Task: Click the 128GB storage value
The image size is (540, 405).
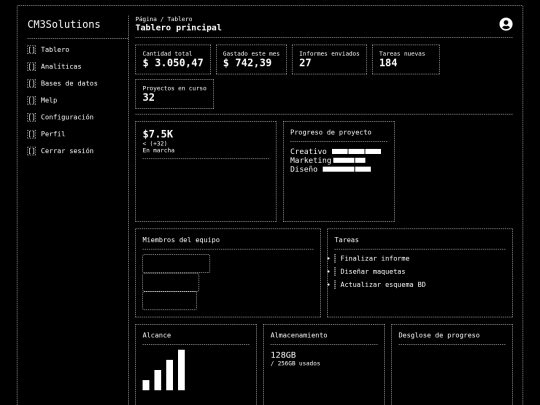Action: [x=283, y=355]
